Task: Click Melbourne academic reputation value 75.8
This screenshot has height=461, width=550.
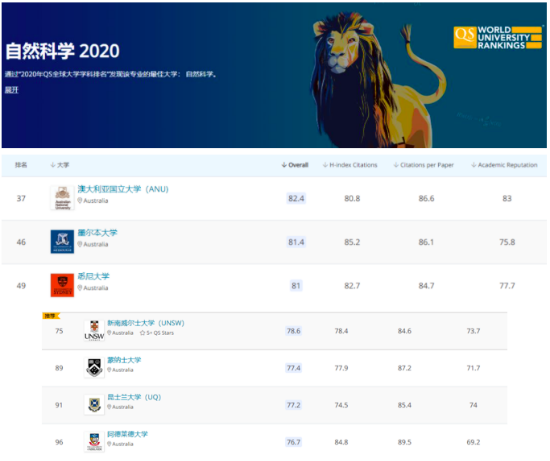Action: click(507, 242)
